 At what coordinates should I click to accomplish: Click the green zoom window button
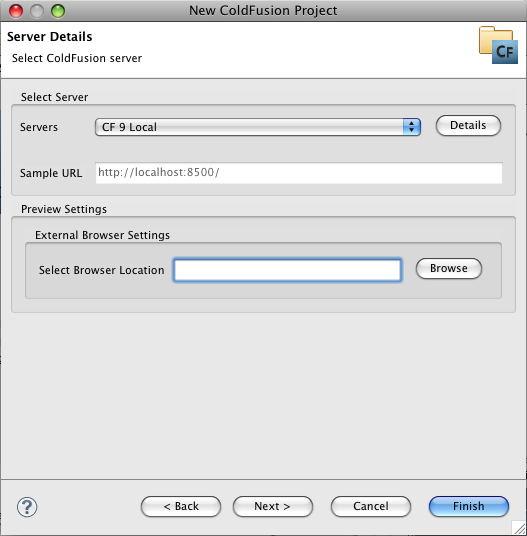pos(58,11)
